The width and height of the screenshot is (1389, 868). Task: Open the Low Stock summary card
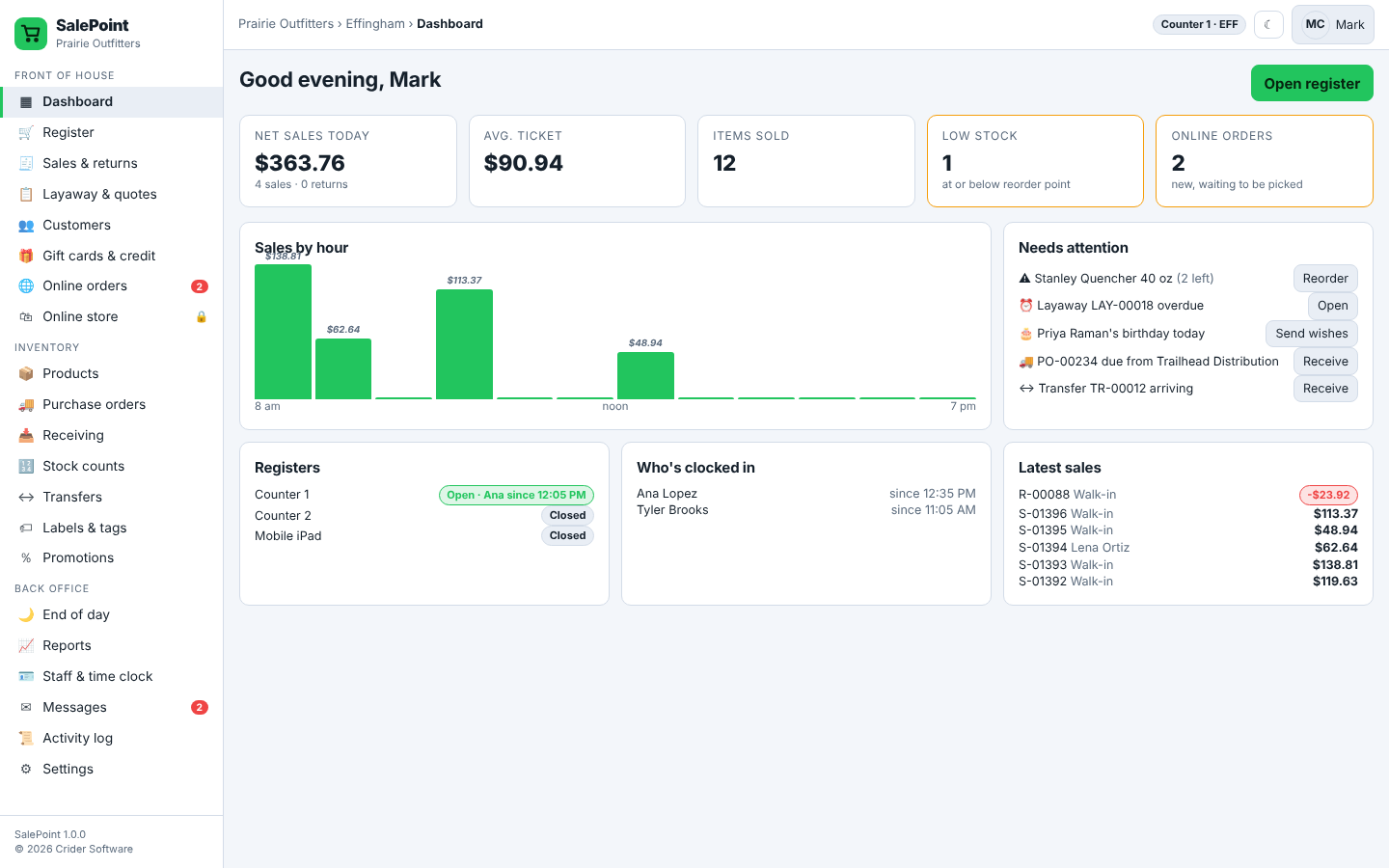tap(1035, 161)
